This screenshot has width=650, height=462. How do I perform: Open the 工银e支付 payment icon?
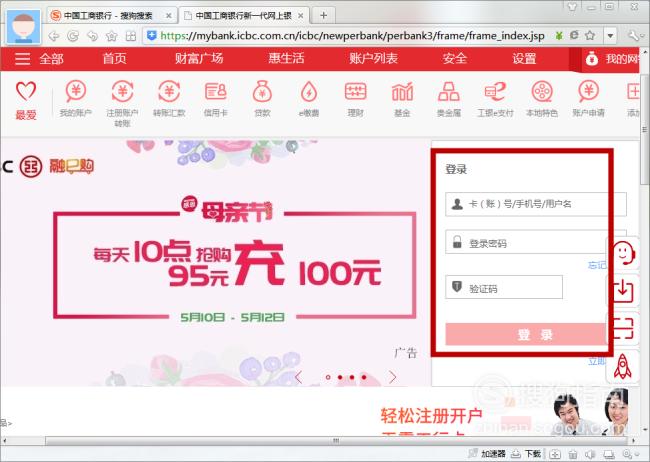tap(495, 91)
